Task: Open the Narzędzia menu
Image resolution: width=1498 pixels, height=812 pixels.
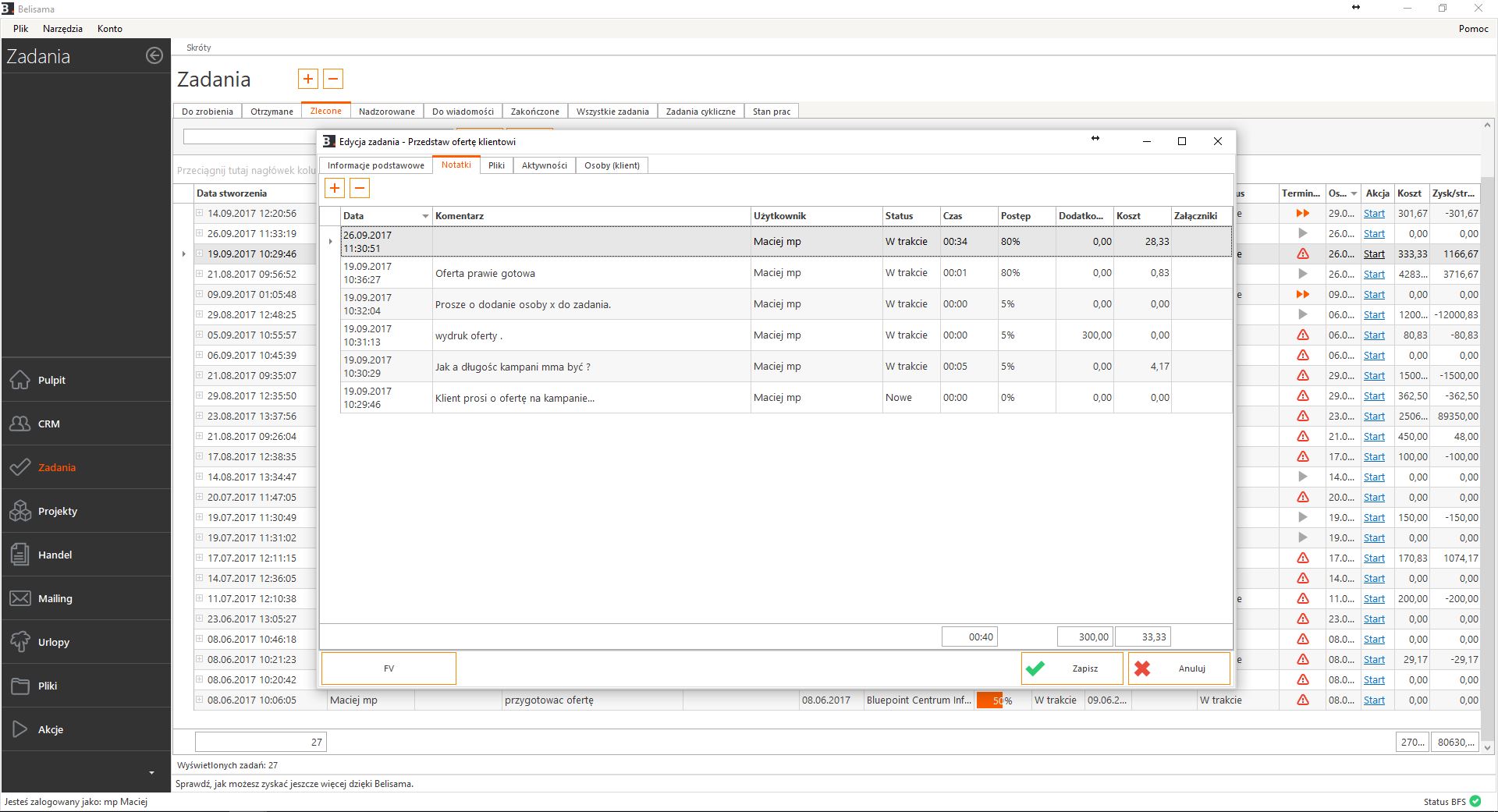Action: point(62,28)
